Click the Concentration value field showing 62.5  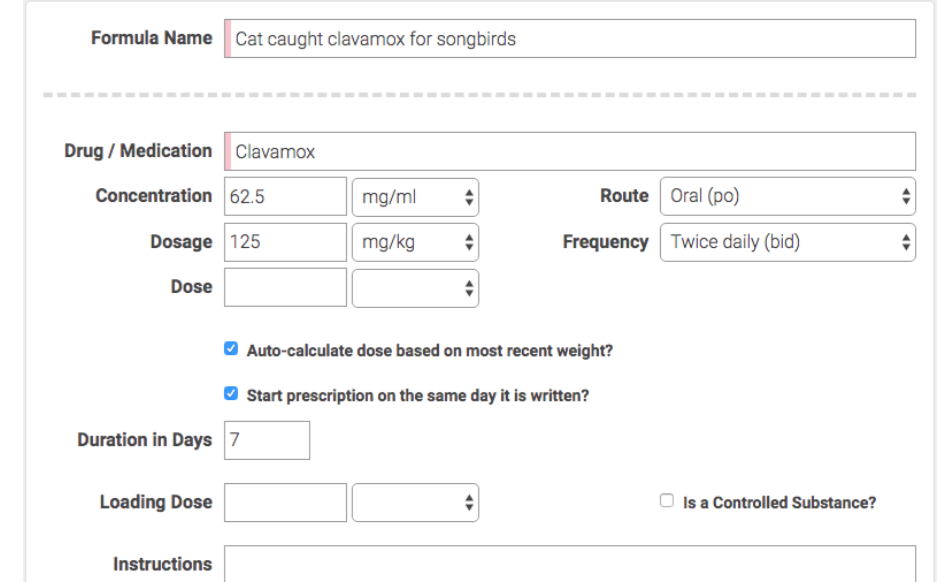pyautogui.click(x=285, y=196)
